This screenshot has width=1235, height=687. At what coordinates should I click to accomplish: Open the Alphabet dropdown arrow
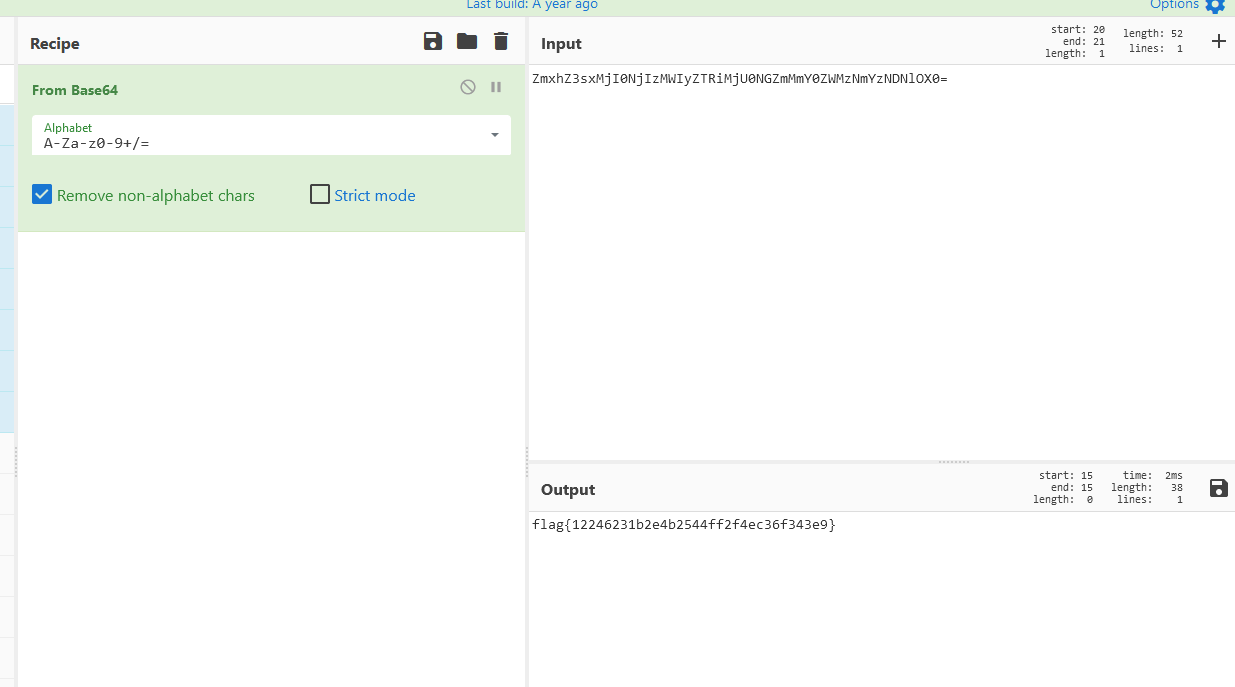pyautogui.click(x=495, y=135)
